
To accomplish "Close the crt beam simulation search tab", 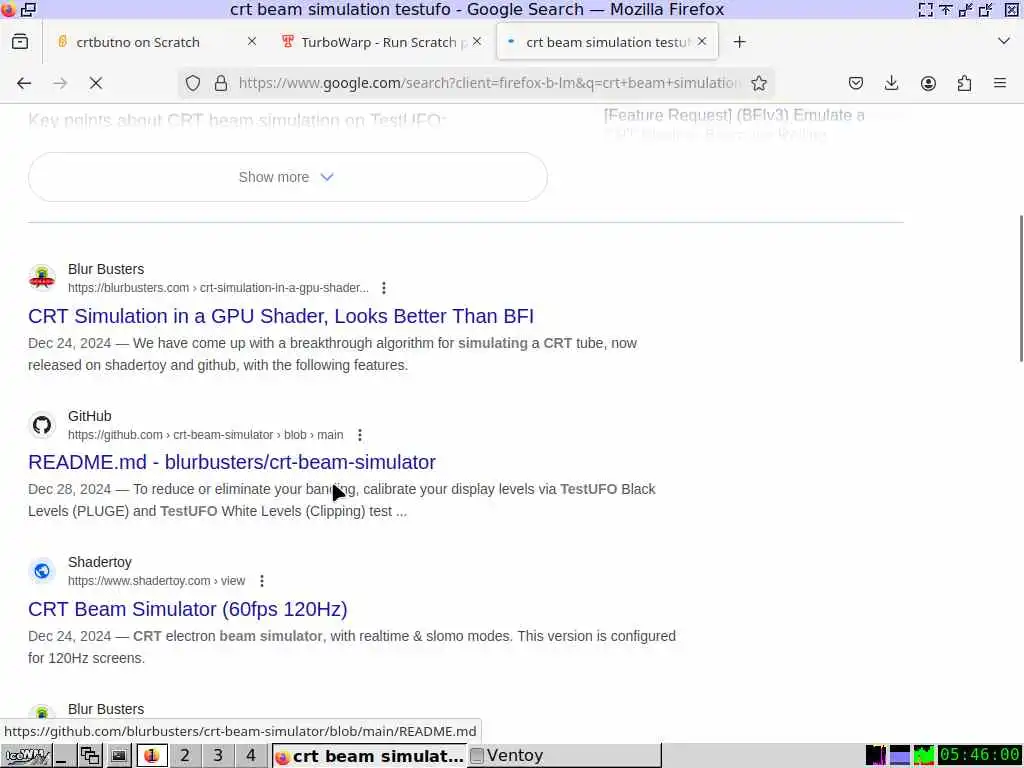I will [x=702, y=41].
